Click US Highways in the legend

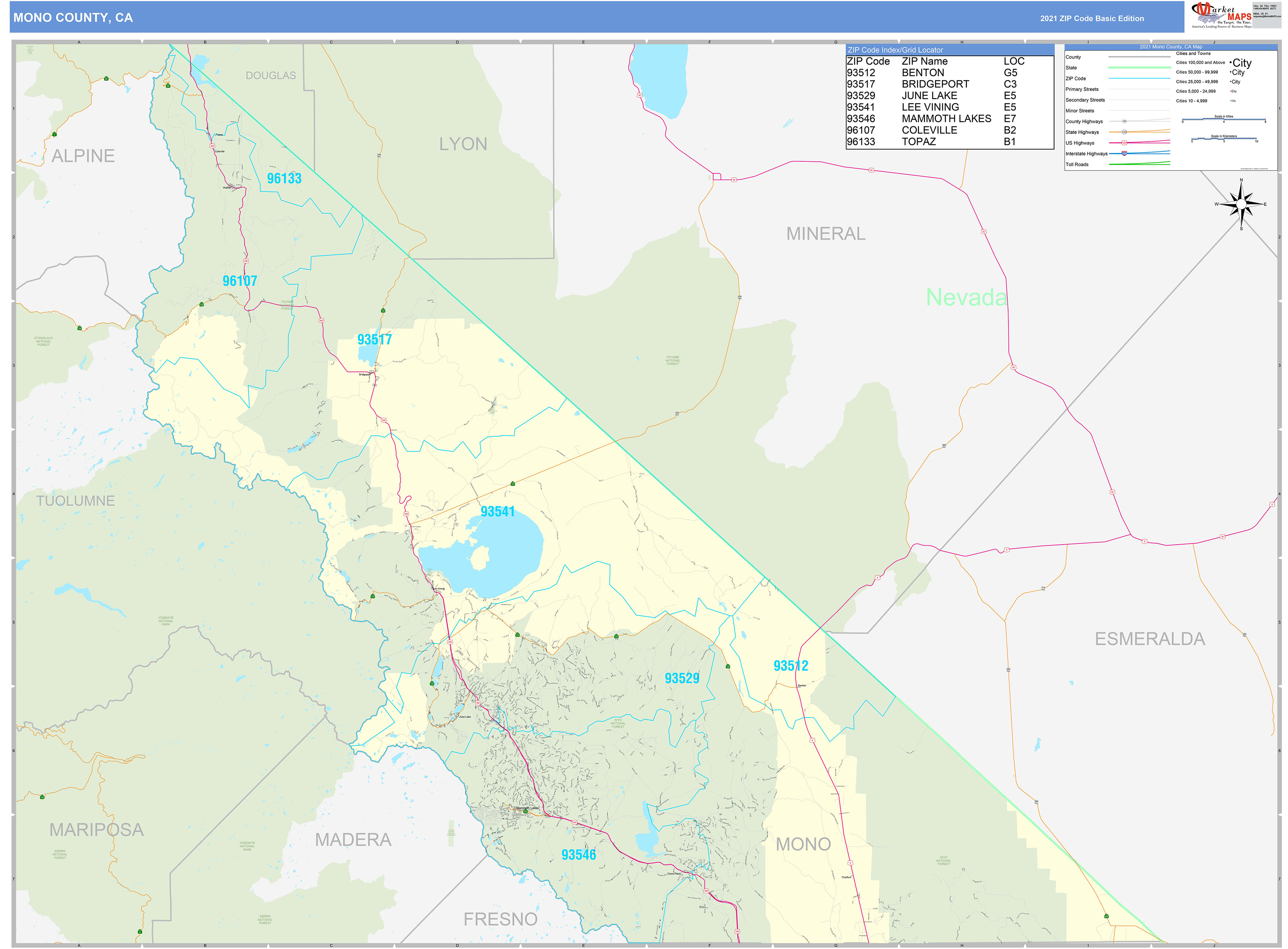click(1080, 143)
